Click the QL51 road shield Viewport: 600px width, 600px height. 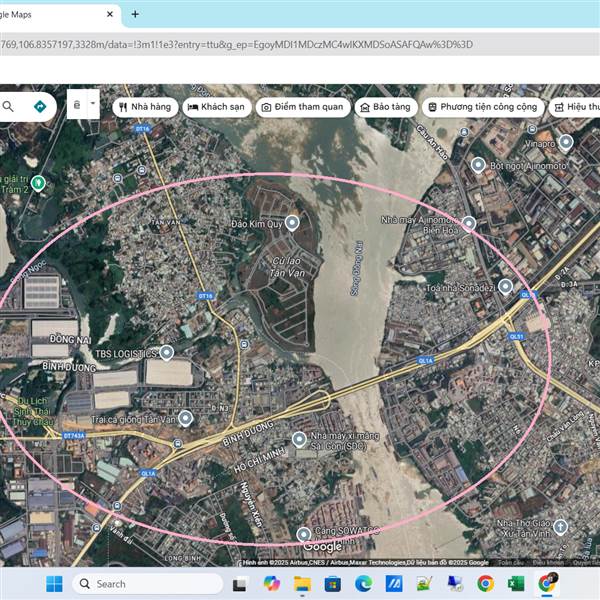click(x=516, y=336)
